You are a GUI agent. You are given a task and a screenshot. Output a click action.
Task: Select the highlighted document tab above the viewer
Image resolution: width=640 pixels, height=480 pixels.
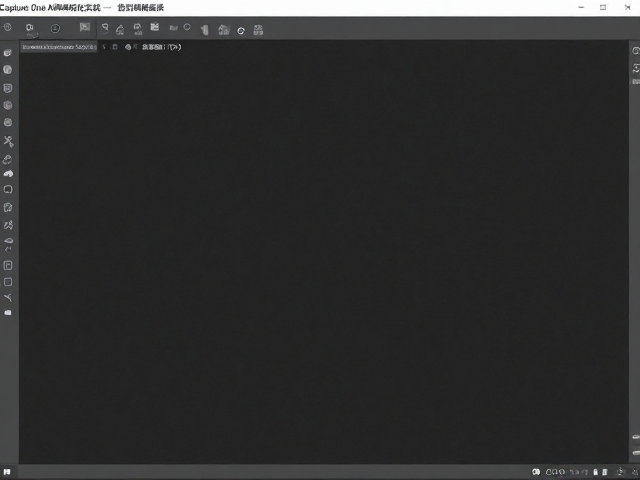pyautogui.click(x=59, y=47)
